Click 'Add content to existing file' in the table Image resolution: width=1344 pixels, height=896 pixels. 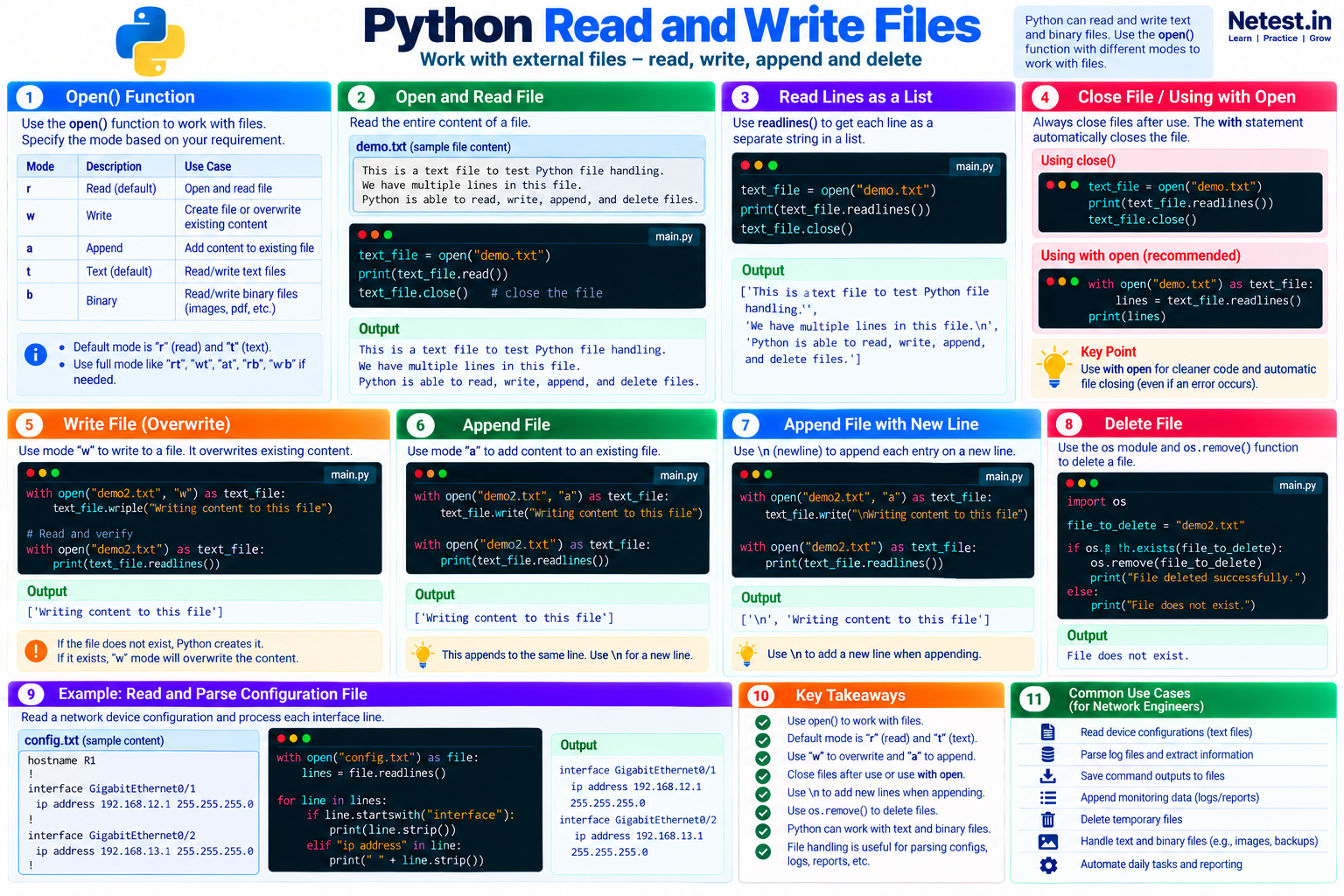(x=249, y=248)
